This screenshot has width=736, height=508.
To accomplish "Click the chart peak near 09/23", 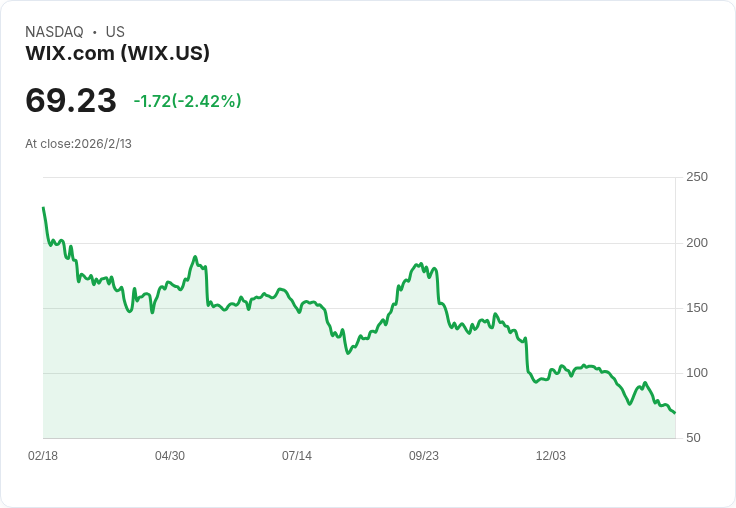I will (x=421, y=264).
